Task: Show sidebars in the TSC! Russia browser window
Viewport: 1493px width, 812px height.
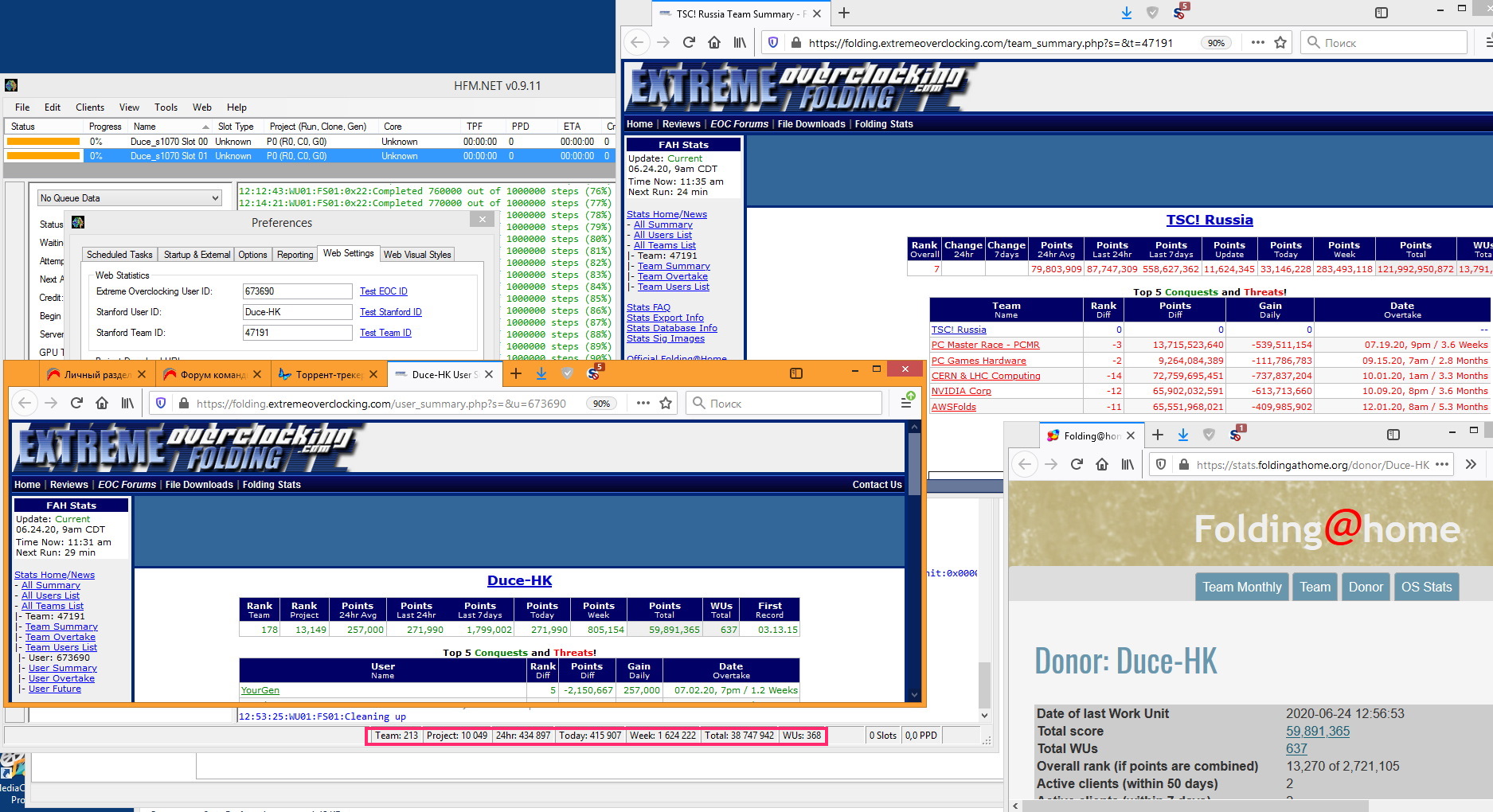Action: coord(1382,13)
